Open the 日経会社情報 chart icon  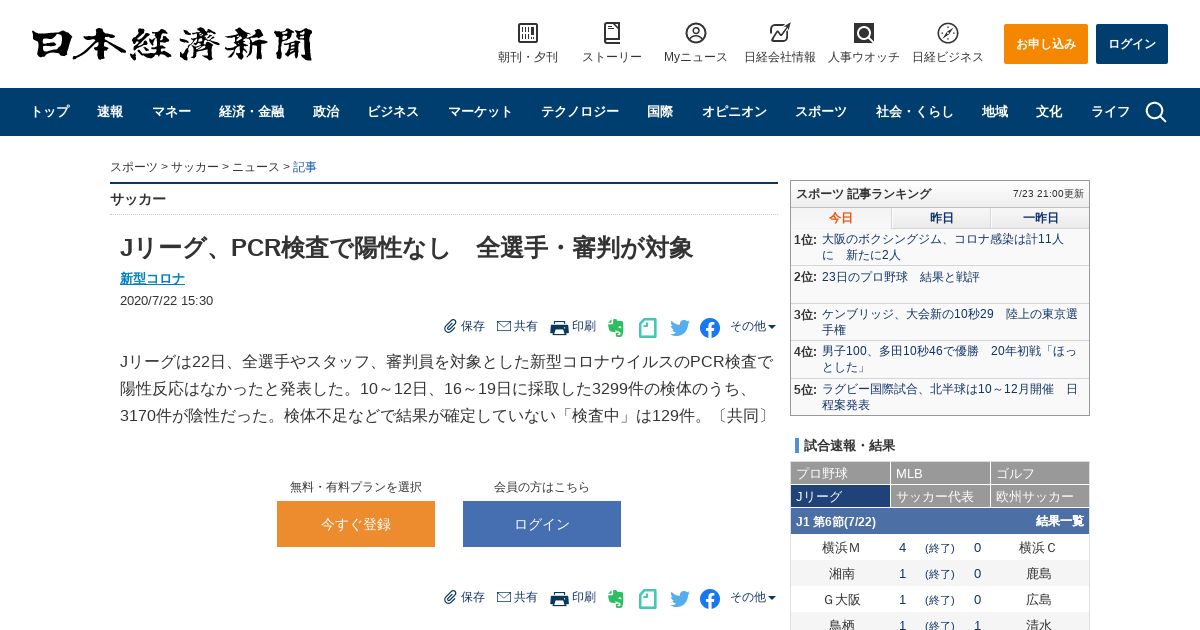[x=780, y=33]
